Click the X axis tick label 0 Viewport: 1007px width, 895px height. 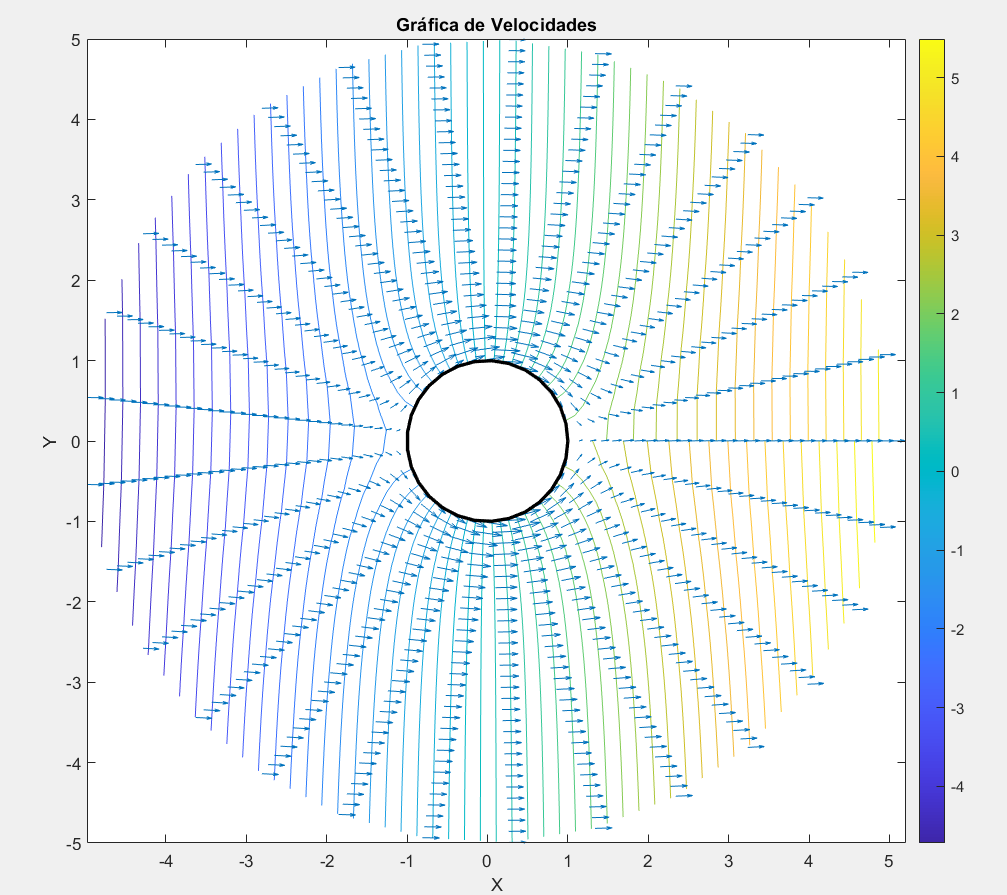coord(487,860)
